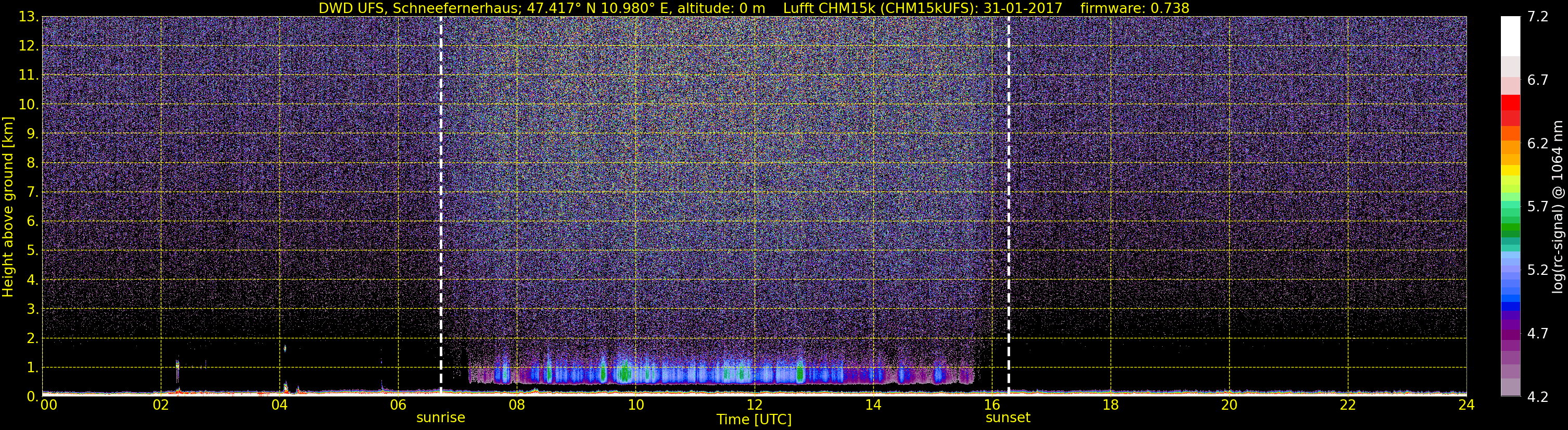This screenshot has height=430, width=1568.
Task: Click the height axis tick '10.'
Action: tap(29, 105)
